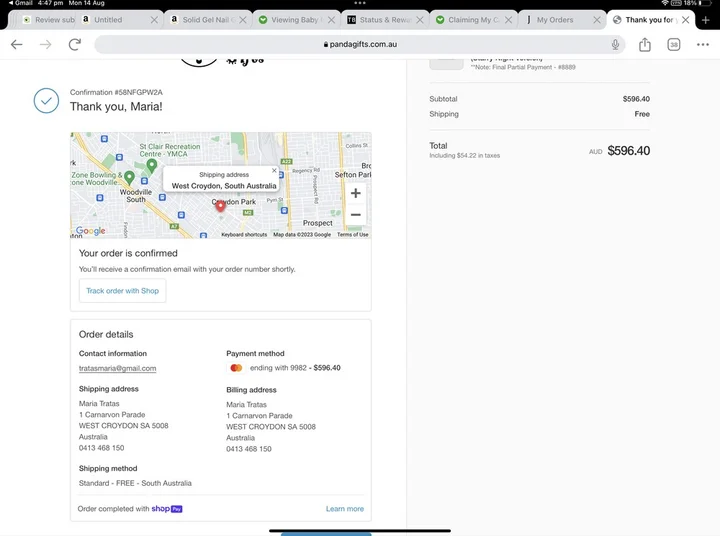720x536 pixels.
Task: Open the share sheet icon
Action: click(645, 45)
